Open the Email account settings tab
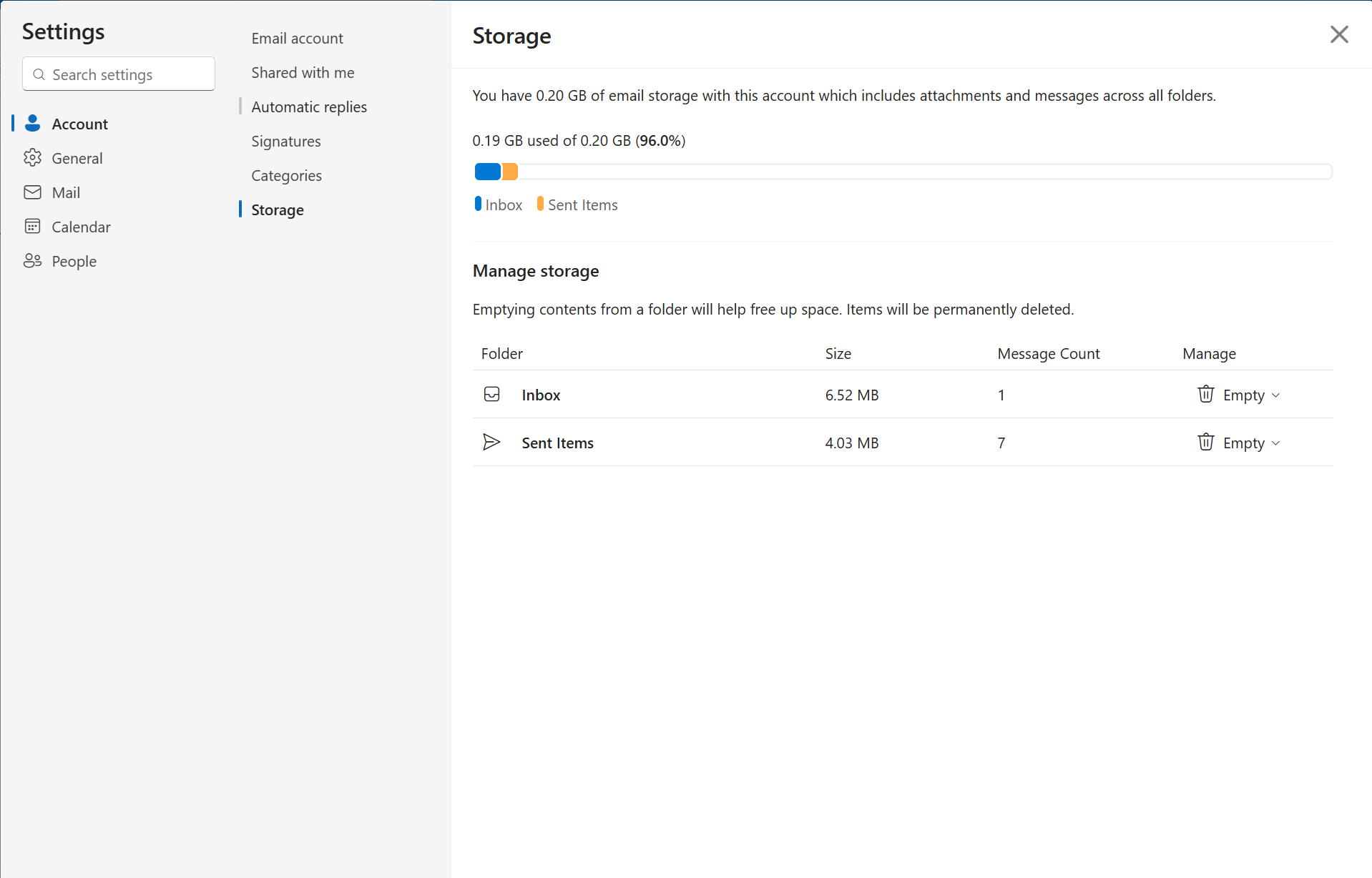The width and height of the screenshot is (1372, 878). pyautogui.click(x=297, y=39)
